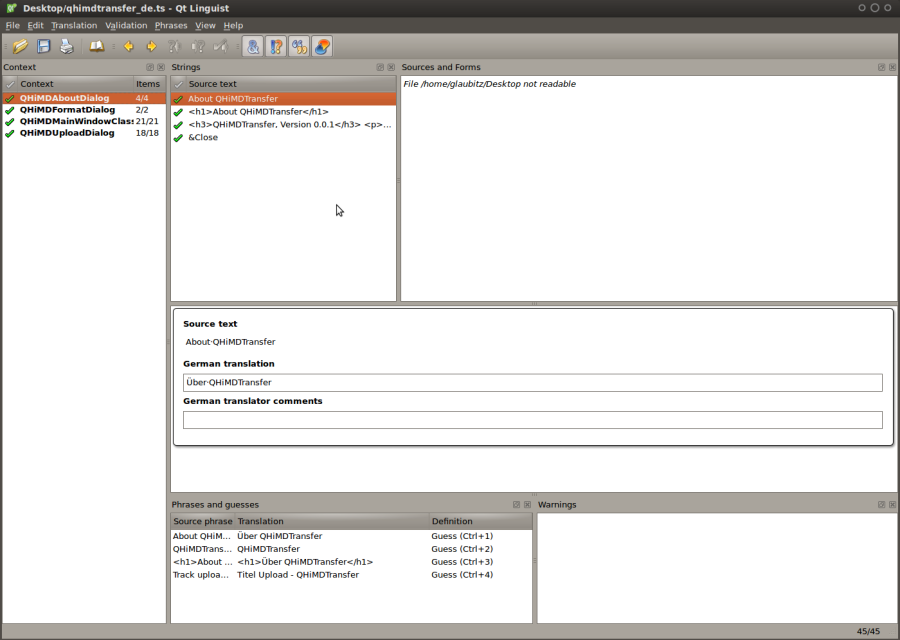Viewport: 900px width, 640px height.
Task: Toggle ending punctuation validation icon
Action: [276, 46]
